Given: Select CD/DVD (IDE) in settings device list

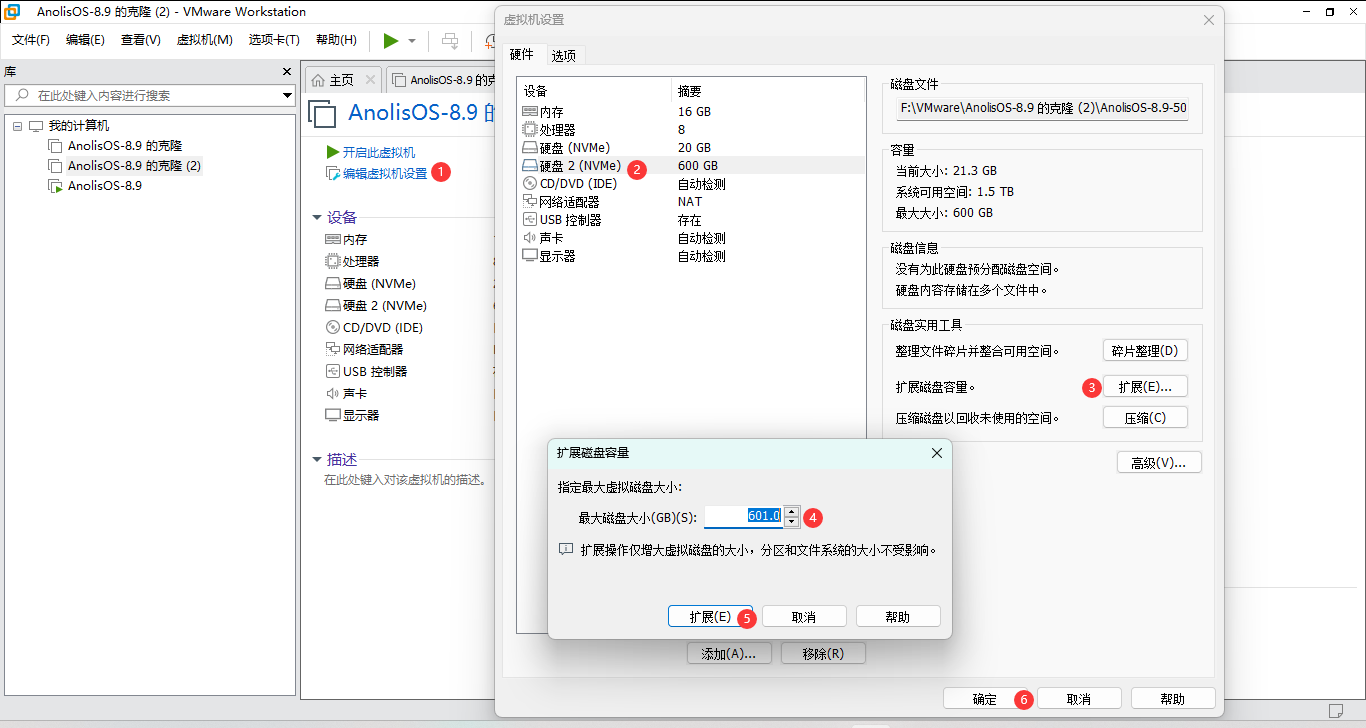Looking at the screenshot, I should pyautogui.click(x=577, y=184).
